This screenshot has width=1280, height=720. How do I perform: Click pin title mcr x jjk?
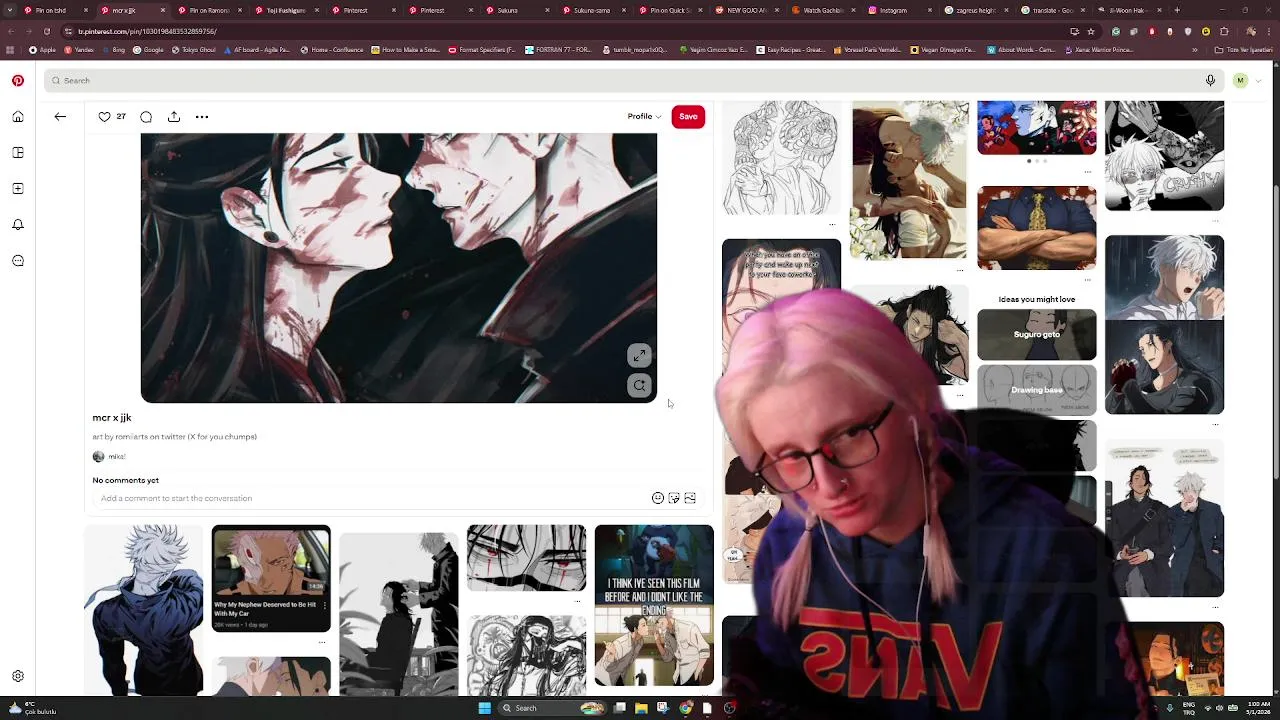pyautogui.click(x=112, y=417)
